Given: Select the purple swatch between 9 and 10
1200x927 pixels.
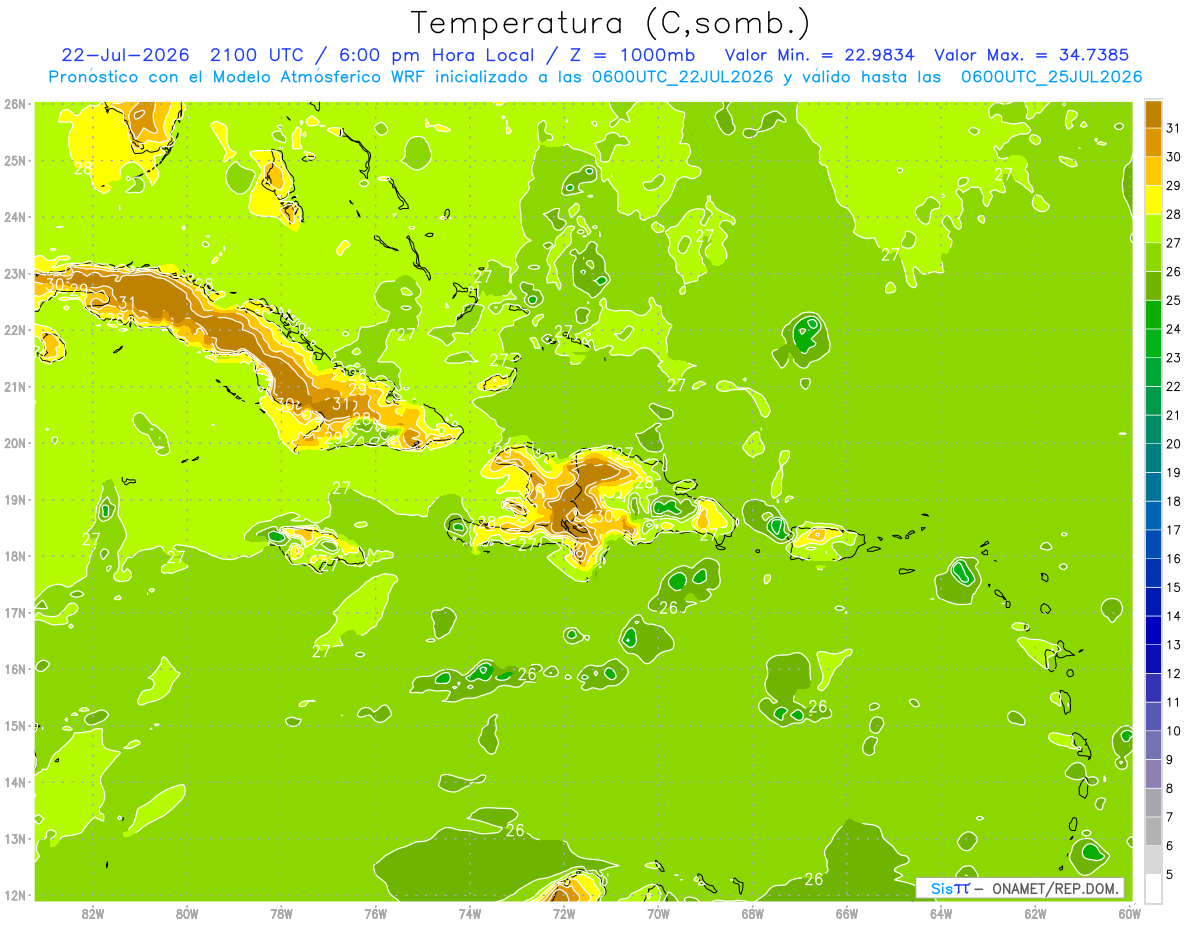Looking at the screenshot, I should click(x=1154, y=745).
